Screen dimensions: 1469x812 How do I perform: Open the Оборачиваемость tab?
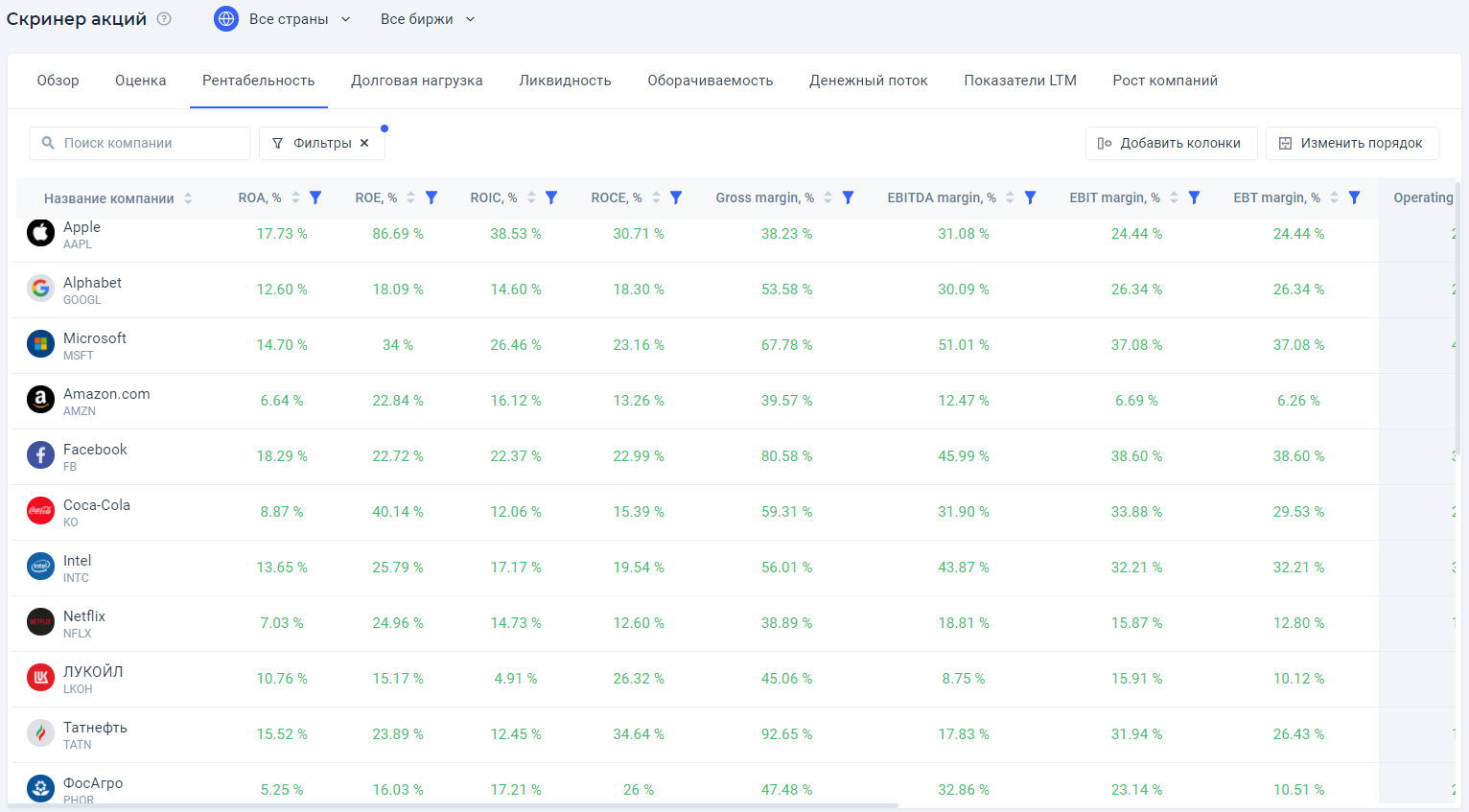711,81
